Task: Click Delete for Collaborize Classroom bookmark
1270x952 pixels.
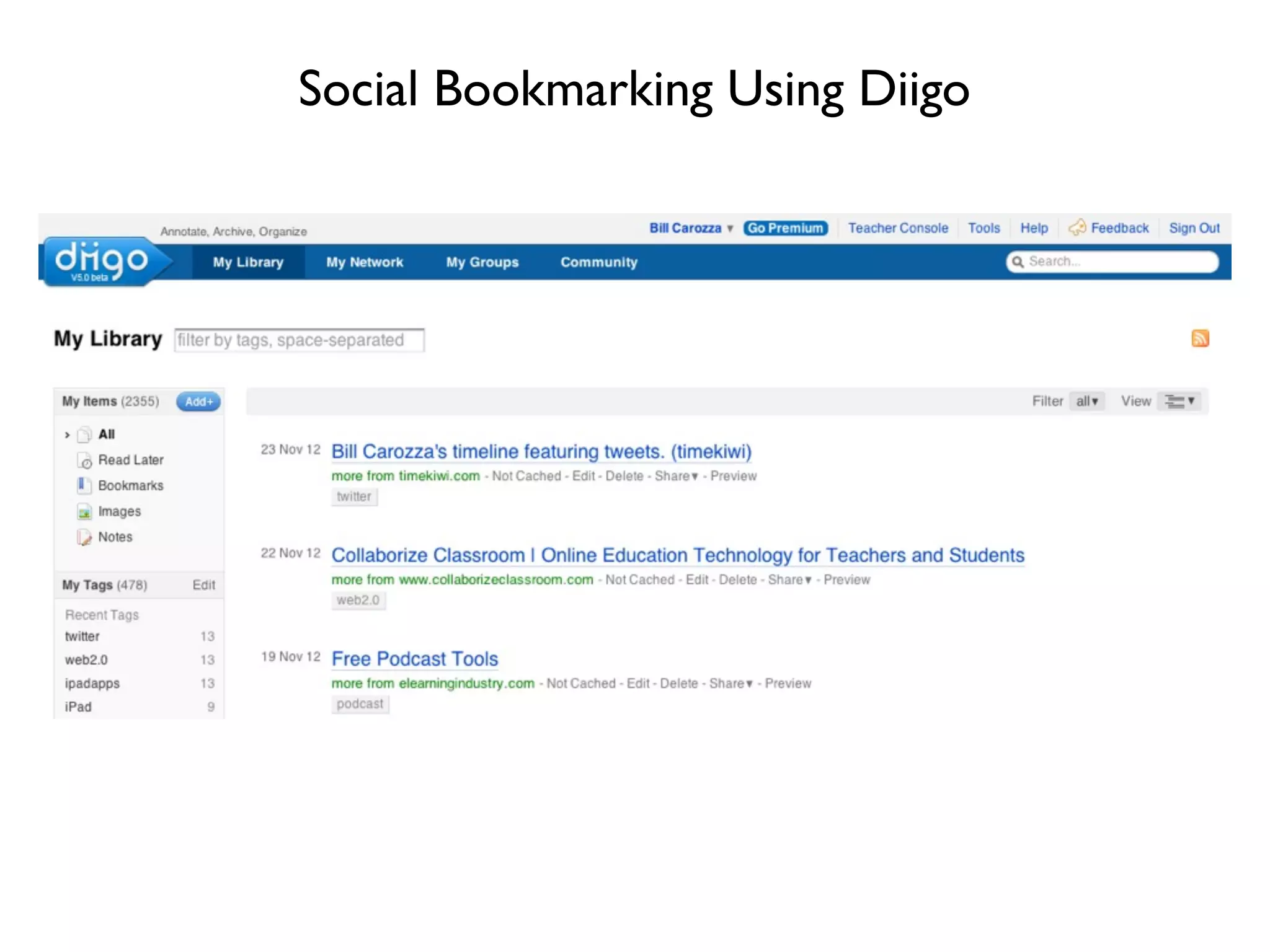Action: pyautogui.click(x=738, y=580)
